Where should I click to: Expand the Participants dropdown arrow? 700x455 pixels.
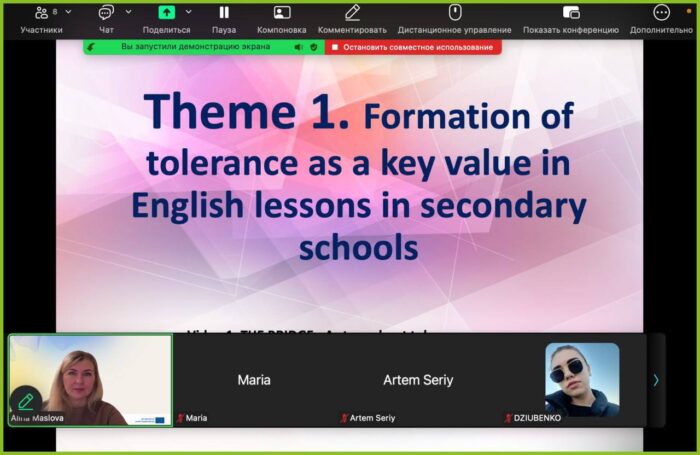pyautogui.click(x=66, y=12)
